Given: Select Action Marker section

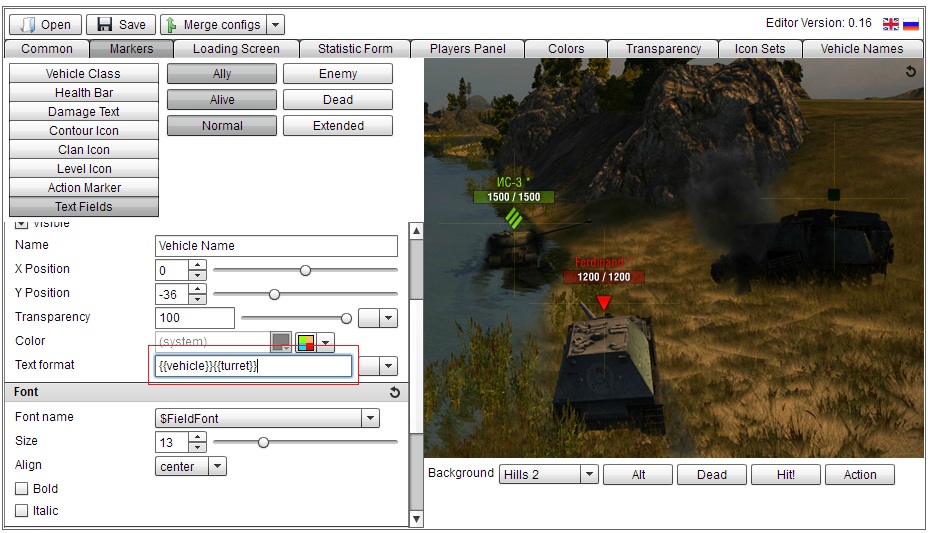Looking at the screenshot, I should click(x=83, y=187).
